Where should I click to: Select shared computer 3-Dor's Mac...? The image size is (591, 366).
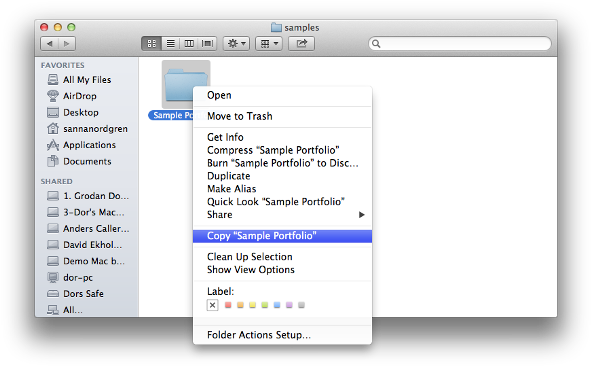click(x=86, y=212)
